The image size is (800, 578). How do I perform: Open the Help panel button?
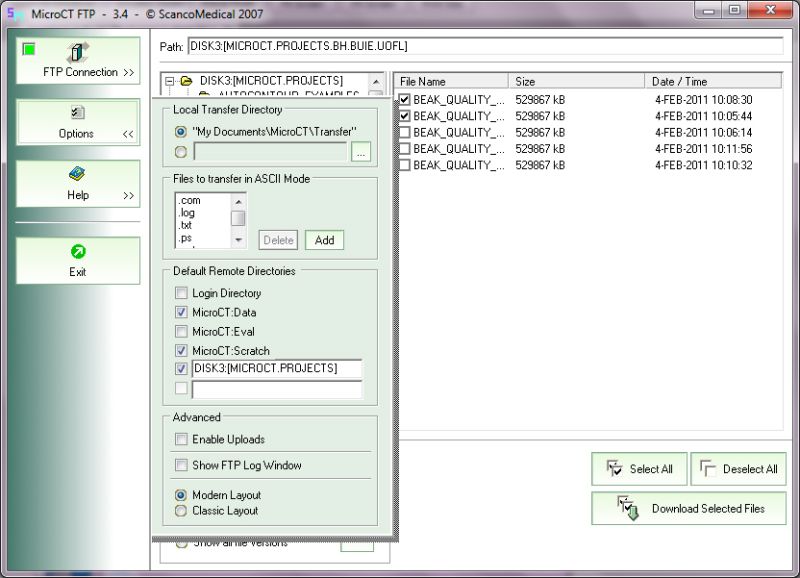78,184
